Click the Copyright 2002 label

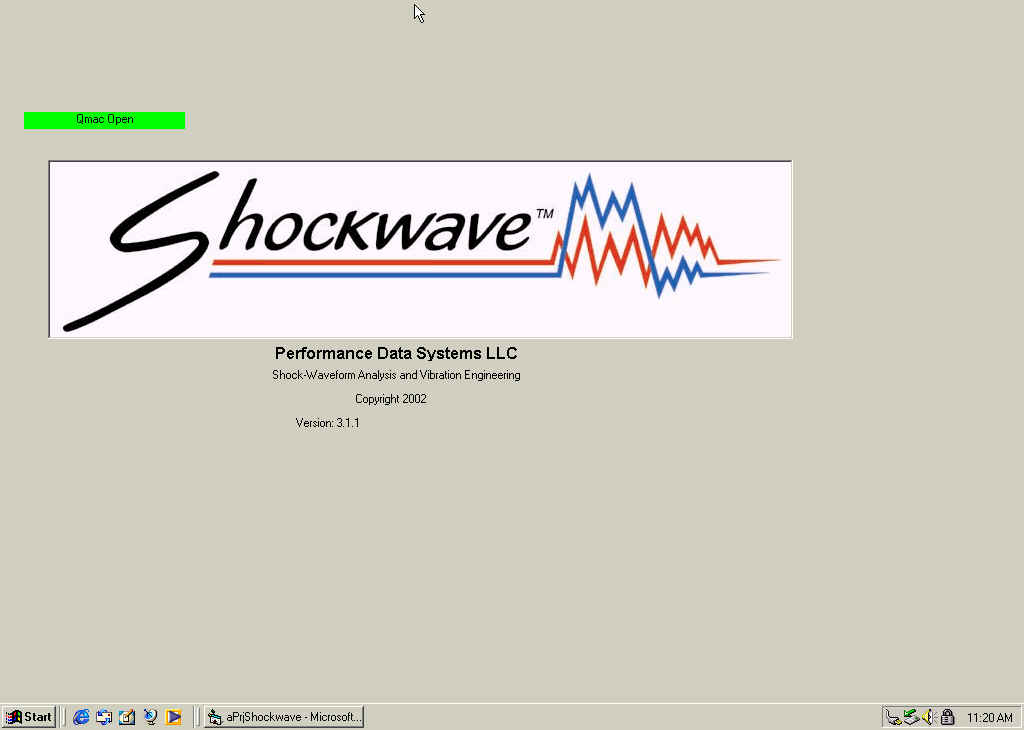coord(391,399)
